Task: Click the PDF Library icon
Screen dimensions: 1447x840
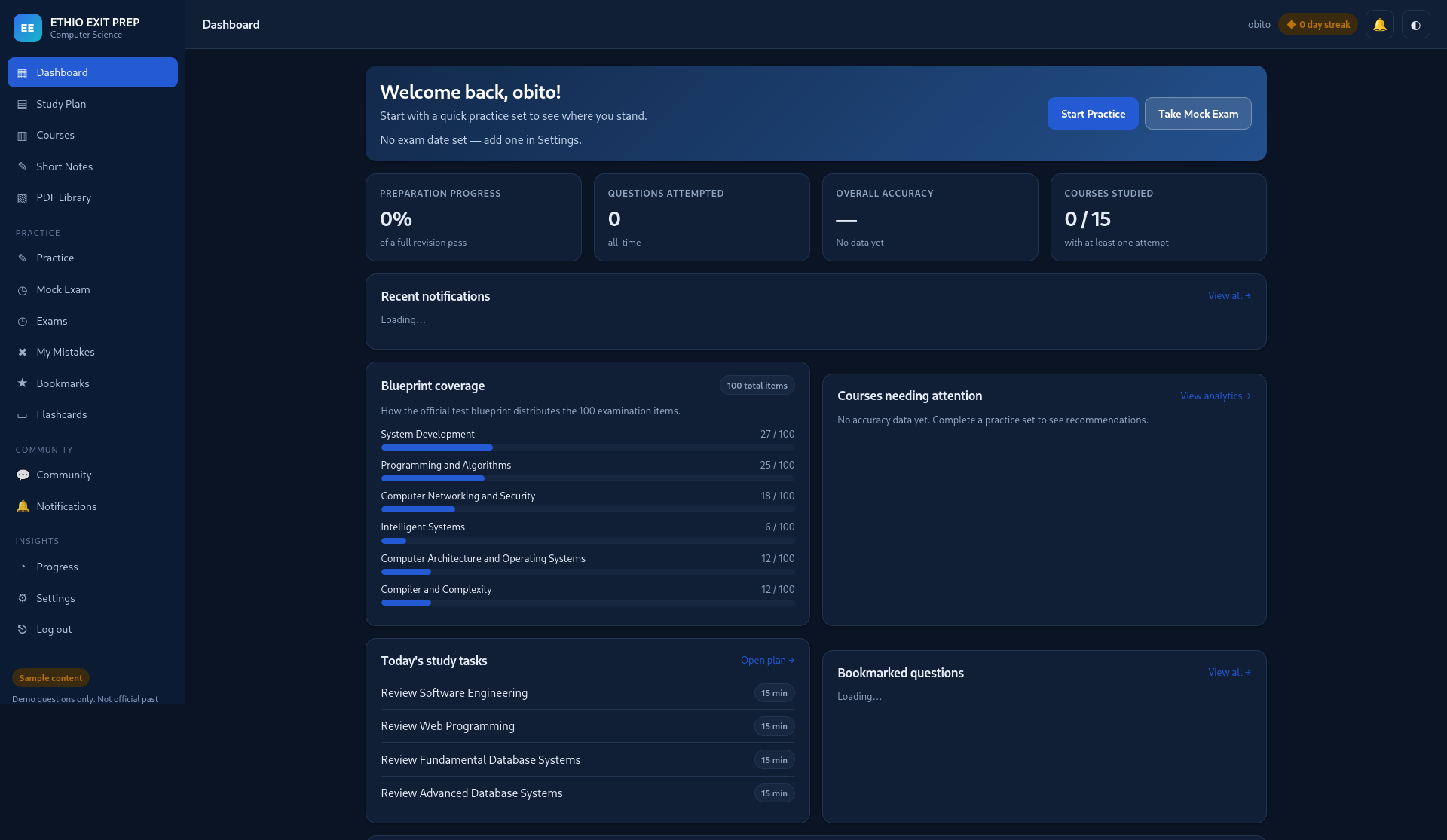Action: click(23, 198)
